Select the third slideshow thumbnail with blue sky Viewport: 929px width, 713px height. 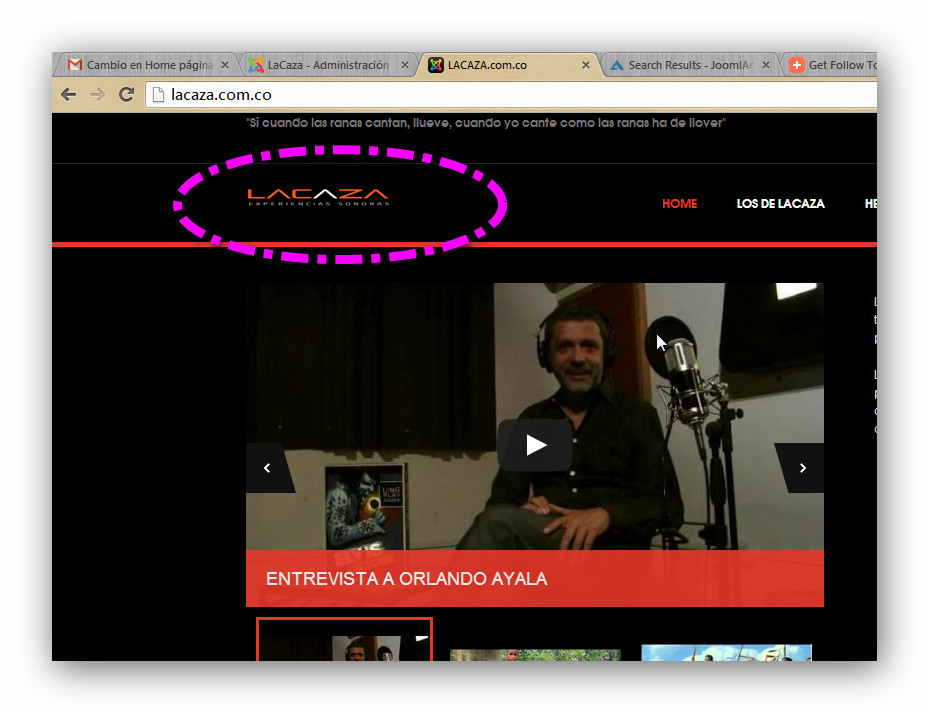click(x=726, y=653)
